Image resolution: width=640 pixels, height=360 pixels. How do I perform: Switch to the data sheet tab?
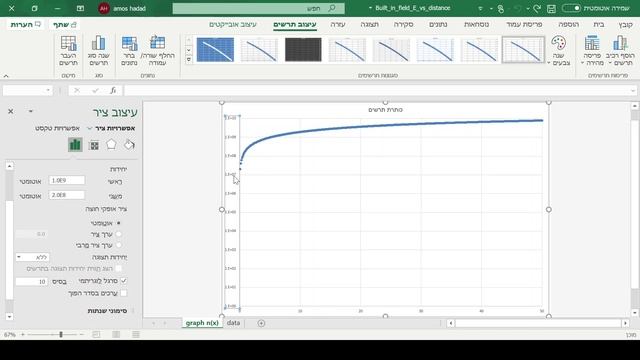point(233,323)
